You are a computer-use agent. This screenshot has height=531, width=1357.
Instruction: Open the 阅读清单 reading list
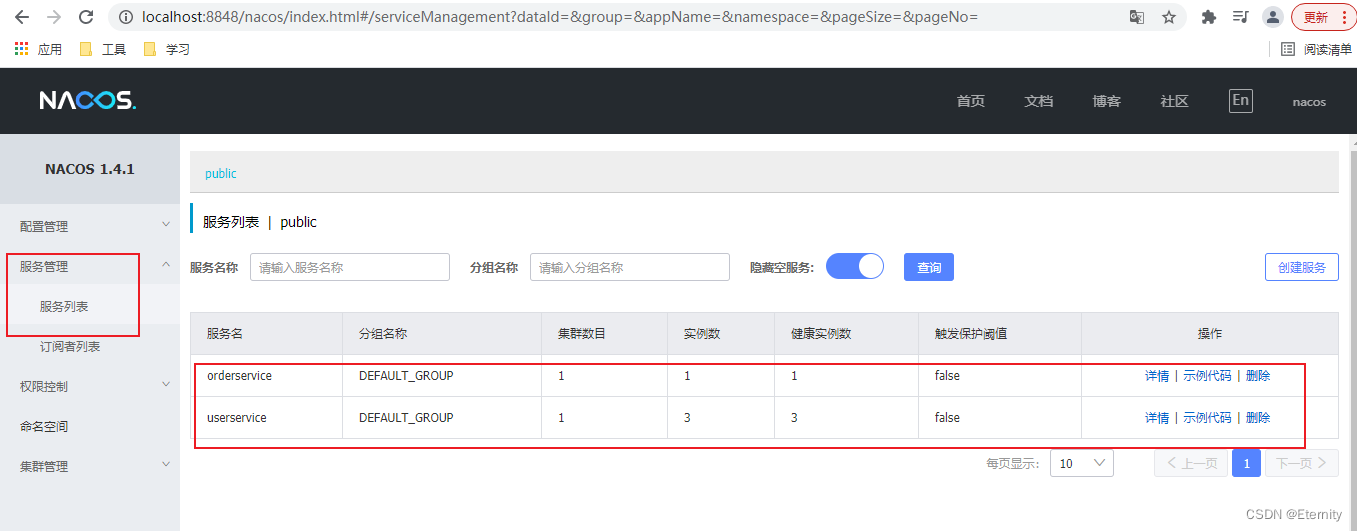click(1316, 49)
